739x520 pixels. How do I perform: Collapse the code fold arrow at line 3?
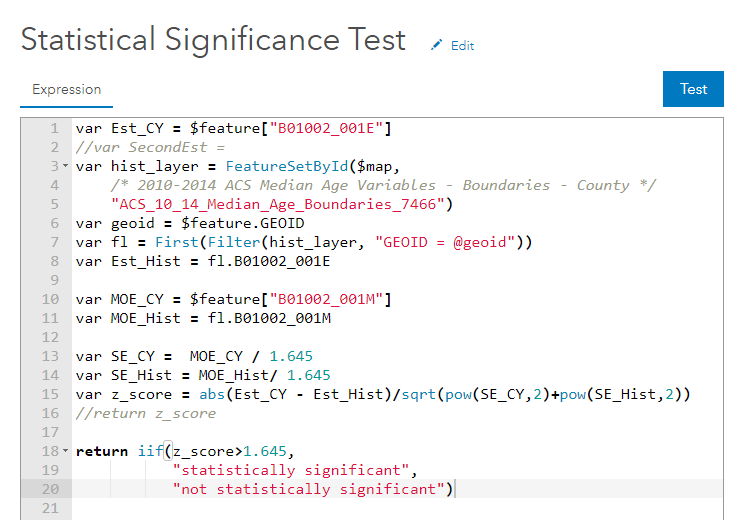click(x=66, y=166)
